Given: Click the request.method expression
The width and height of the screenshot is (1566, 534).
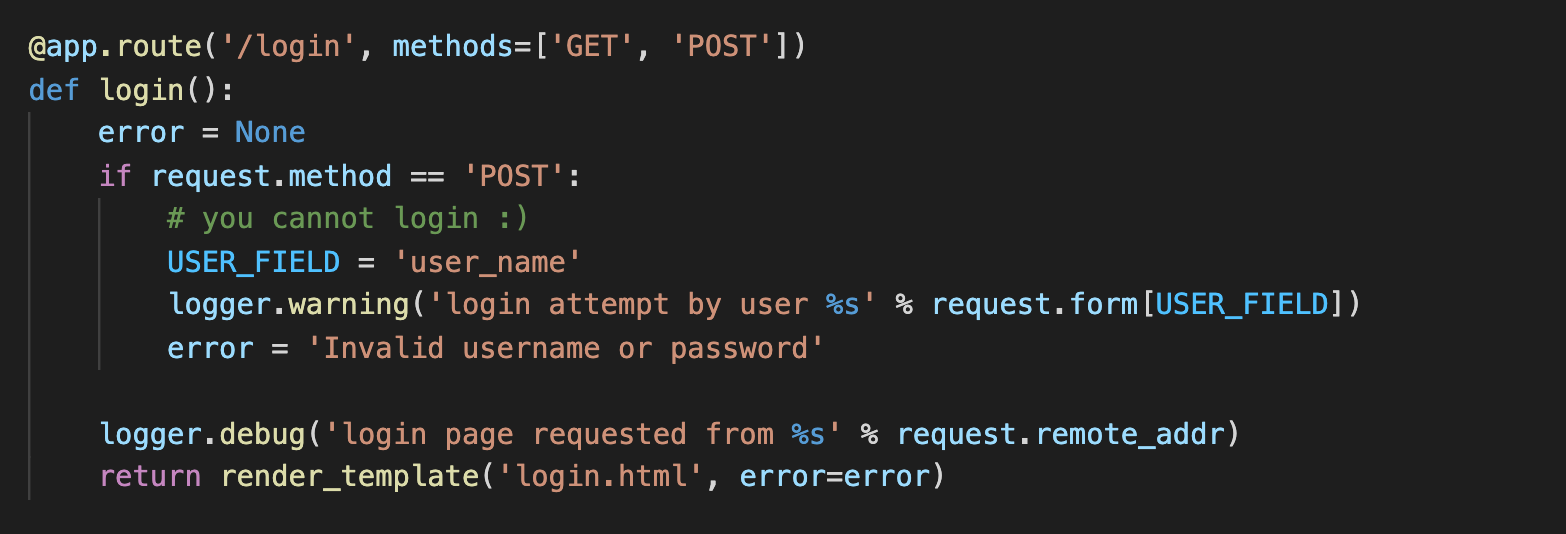Looking at the screenshot, I should coord(271,176).
